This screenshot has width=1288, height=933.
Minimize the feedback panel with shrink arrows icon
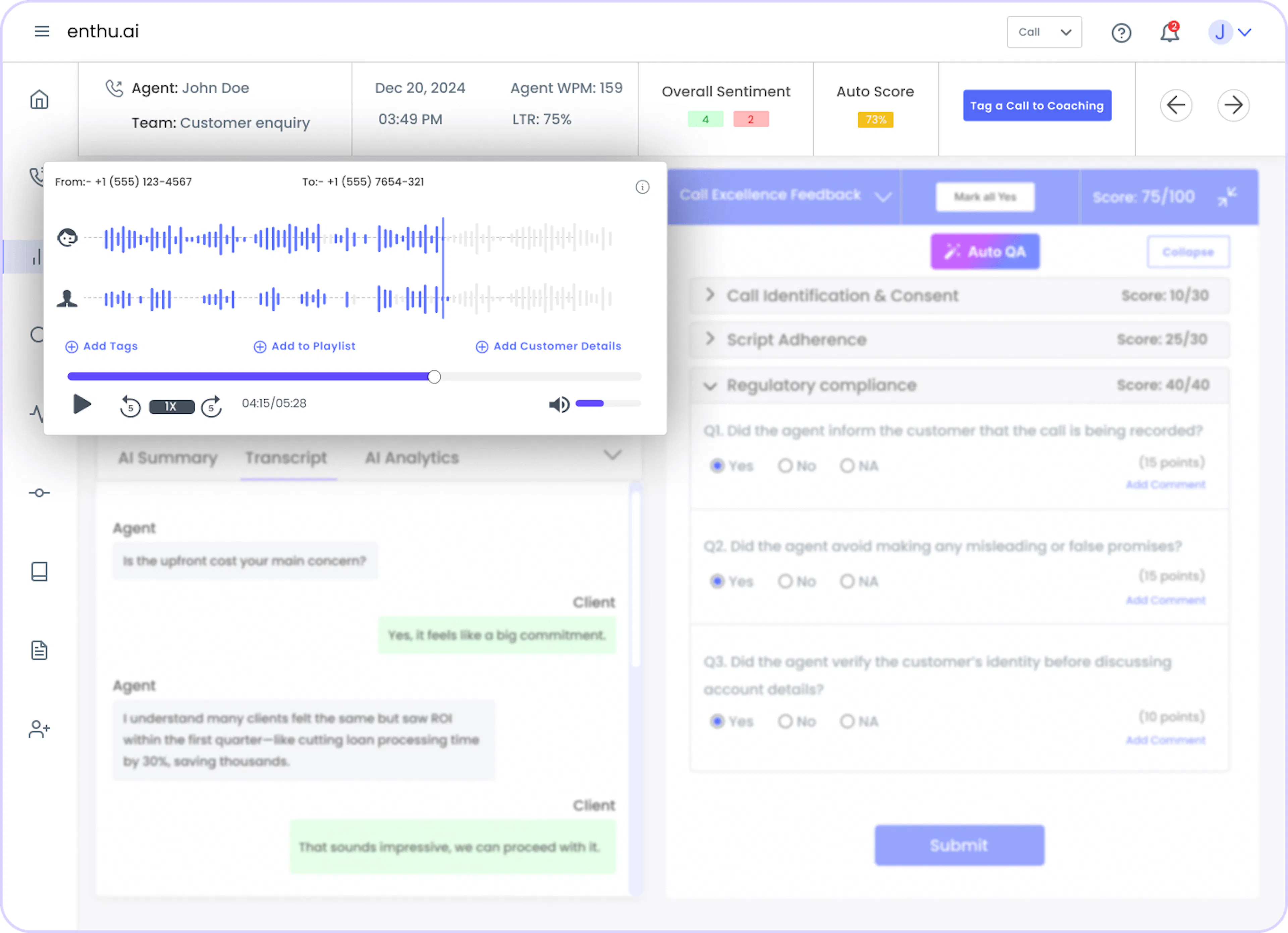pyautogui.click(x=1227, y=197)
